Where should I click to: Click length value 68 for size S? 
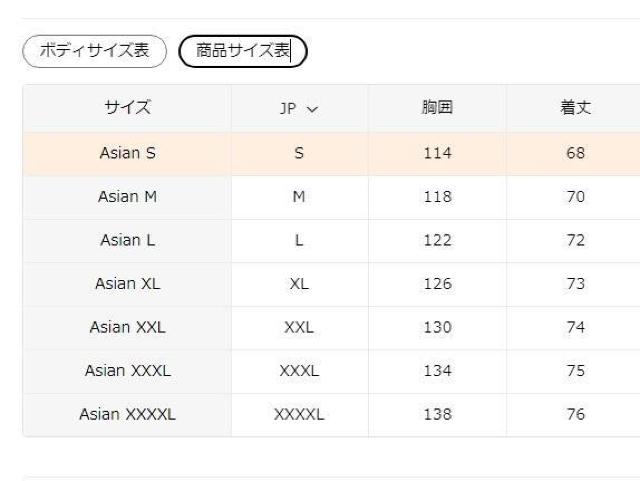click(575, 154)
